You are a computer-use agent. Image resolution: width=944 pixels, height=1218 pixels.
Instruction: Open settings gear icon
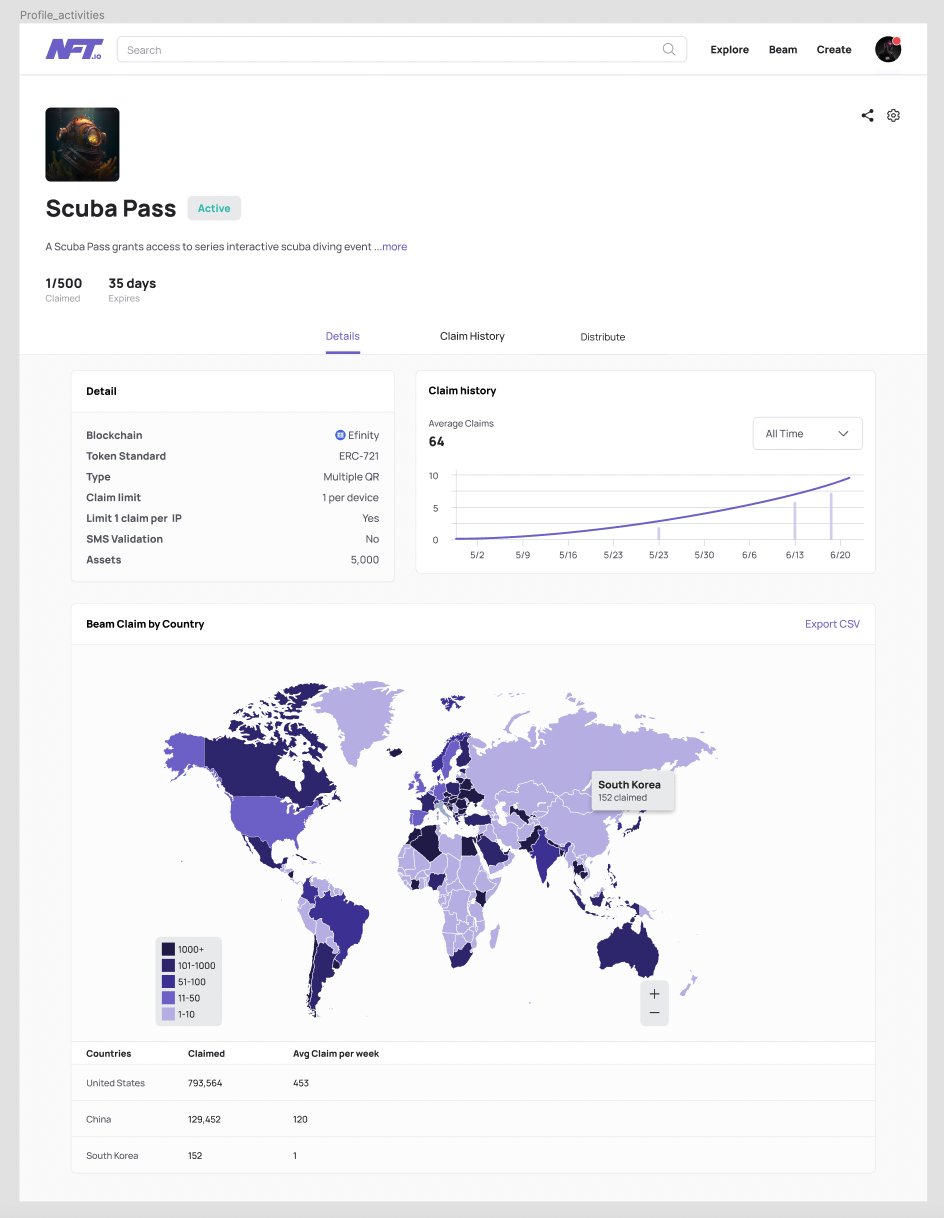point(894,115)
